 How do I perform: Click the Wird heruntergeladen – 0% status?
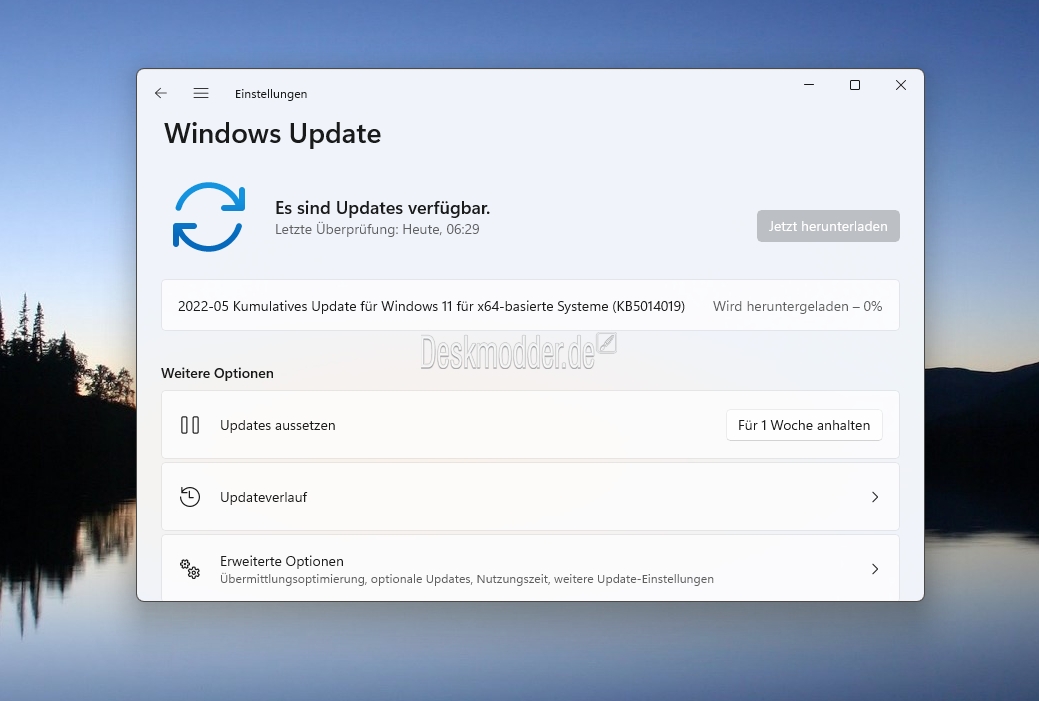(x=797, y=306)
